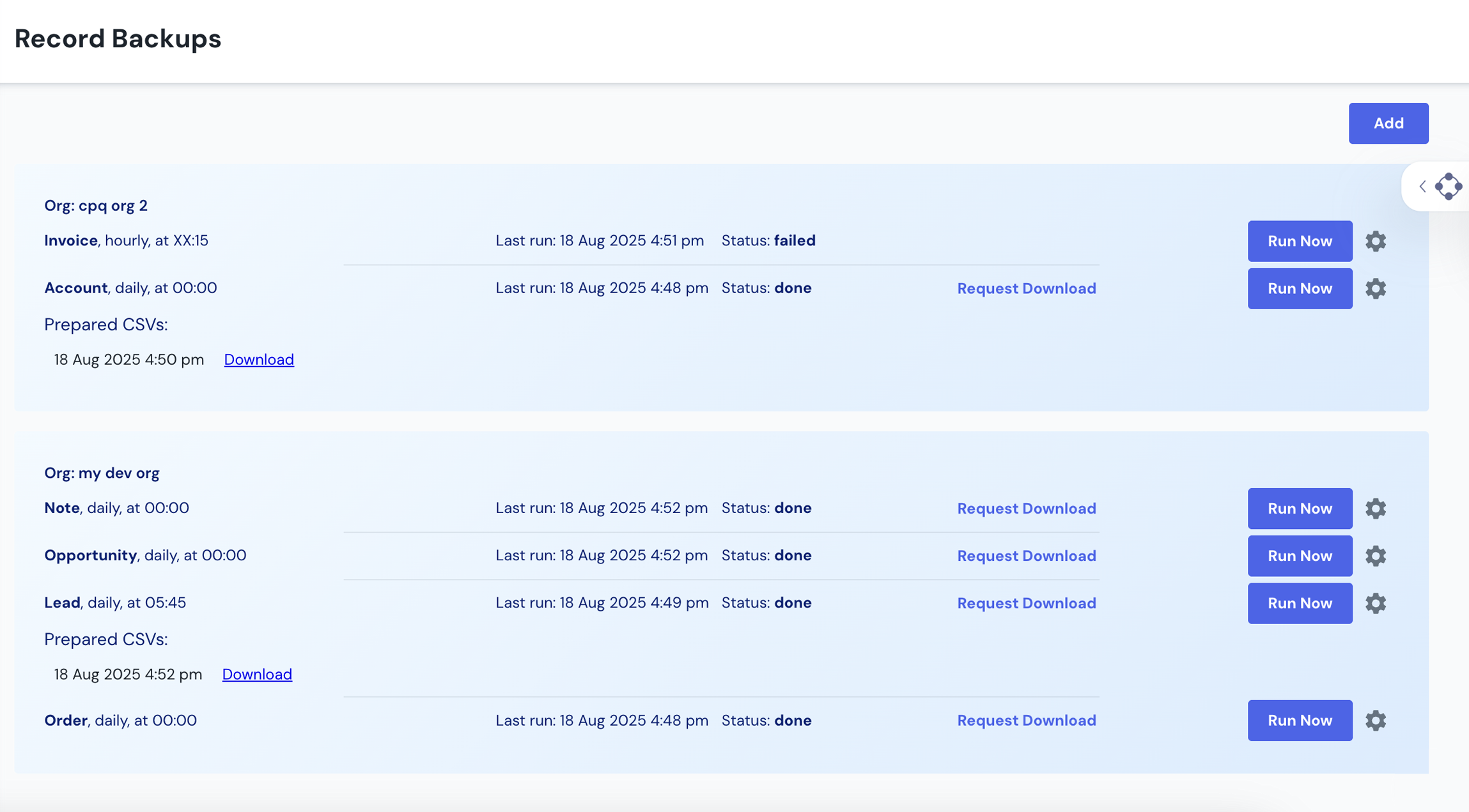Open settings gear for Order backup
This screenshot has width=1469, height=812.
1376,720
